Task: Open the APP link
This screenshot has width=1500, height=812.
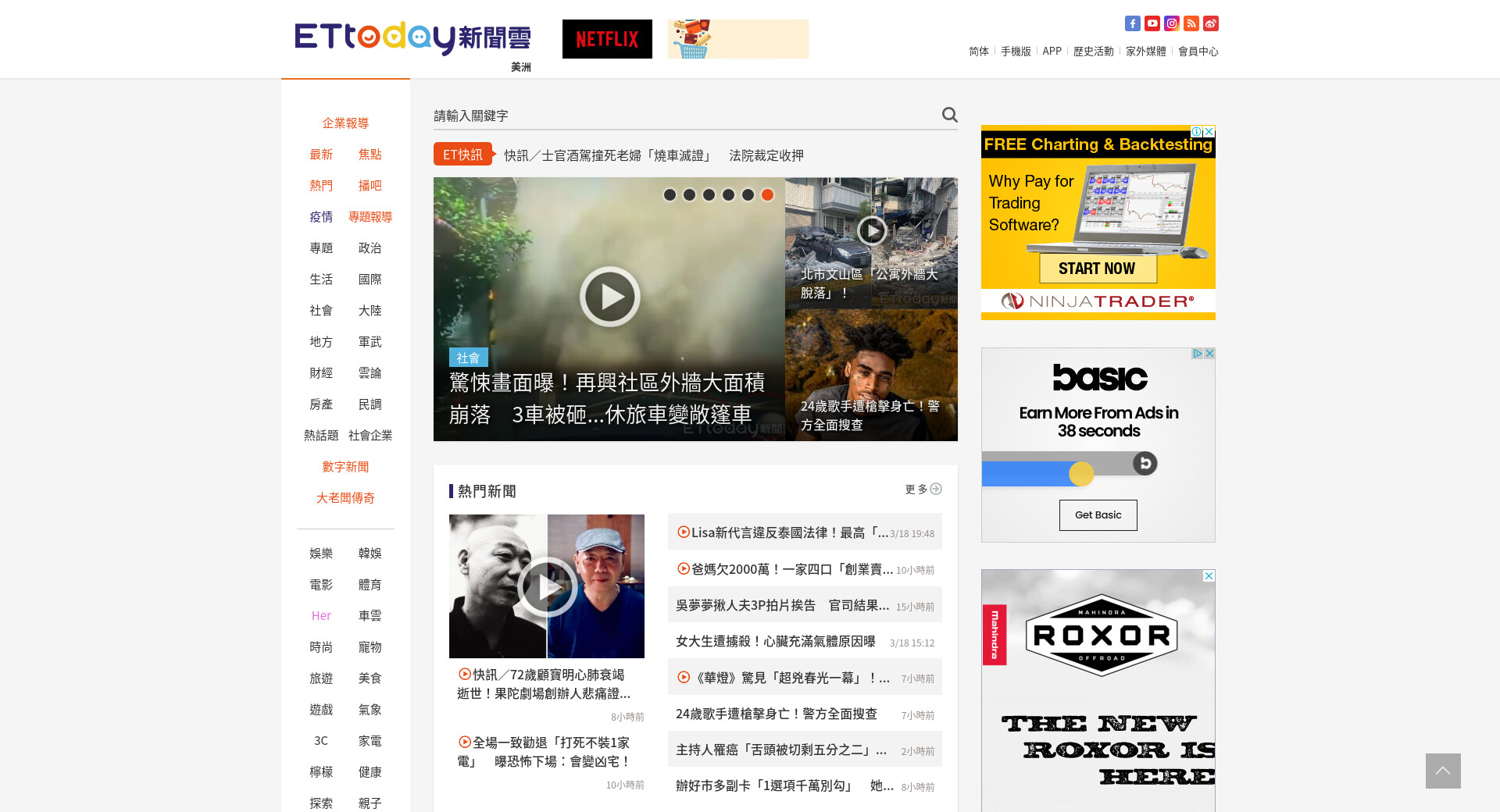Action: 1052,52
